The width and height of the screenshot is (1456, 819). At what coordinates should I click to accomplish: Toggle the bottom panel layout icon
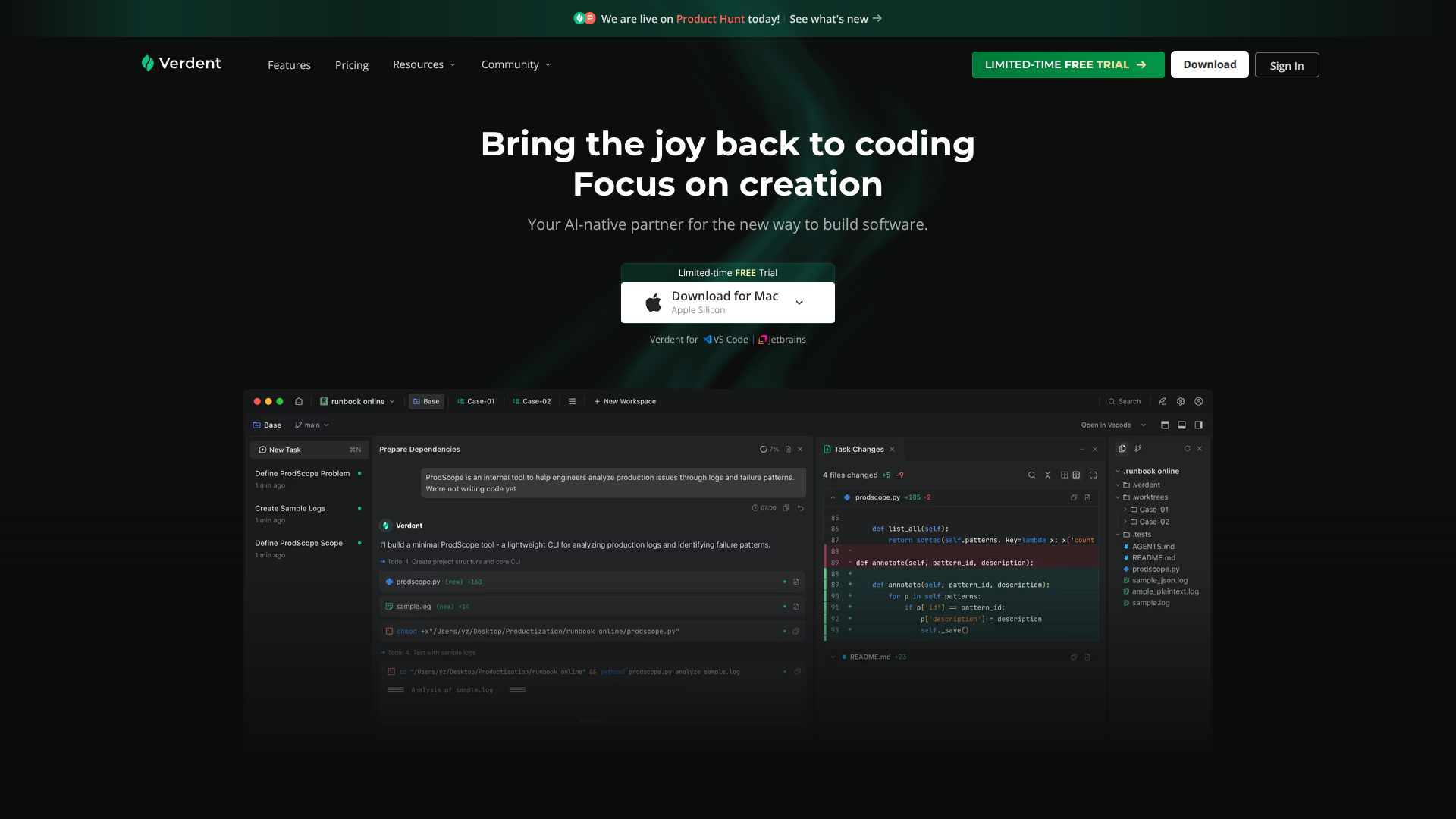pos(1181,425)
